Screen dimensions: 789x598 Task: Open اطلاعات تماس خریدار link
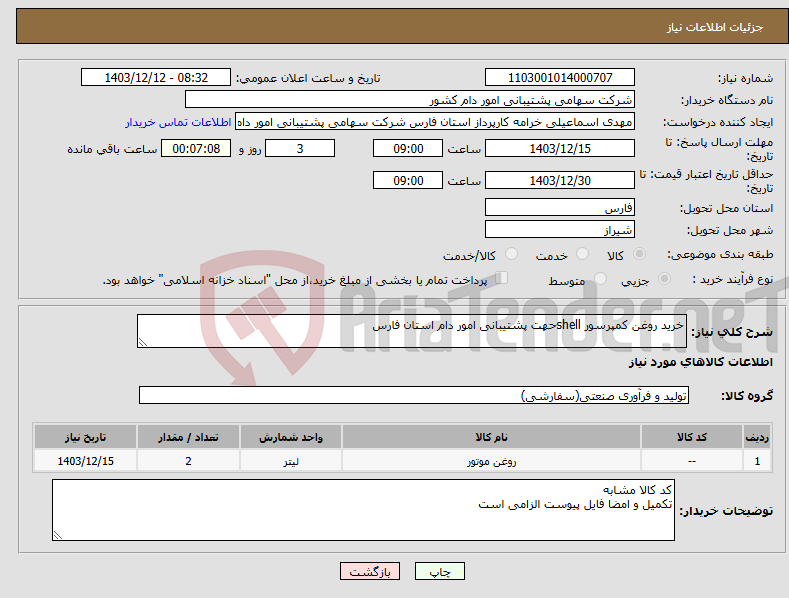point(178,122)
